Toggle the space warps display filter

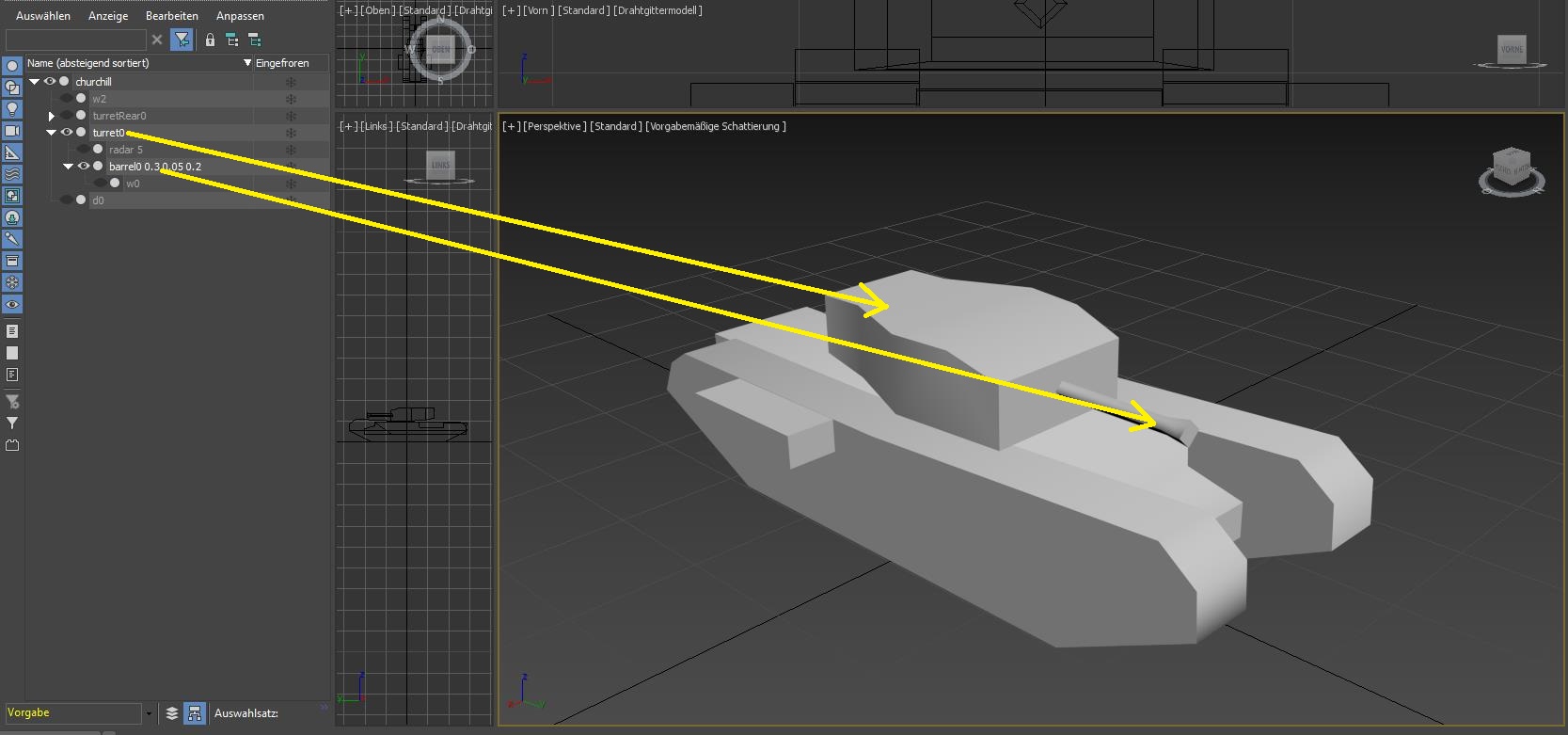(12, 174)
